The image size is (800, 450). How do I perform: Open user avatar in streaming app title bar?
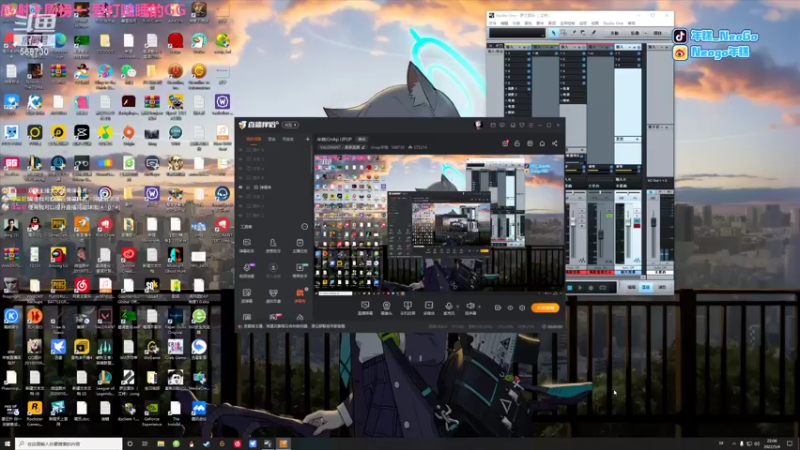[x=479, y=124]
